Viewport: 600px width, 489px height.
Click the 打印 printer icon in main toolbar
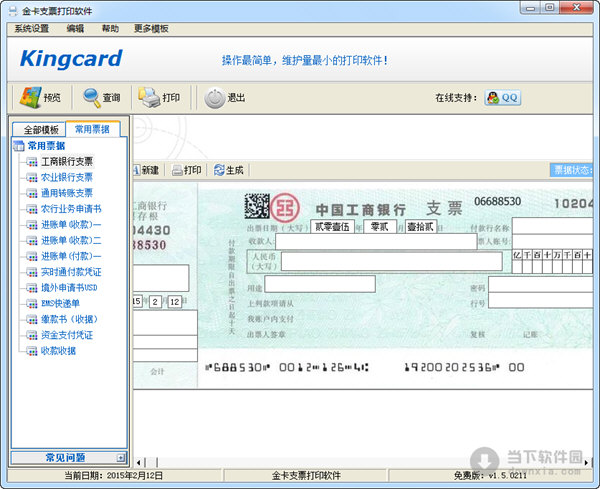(x=148, y=98)
